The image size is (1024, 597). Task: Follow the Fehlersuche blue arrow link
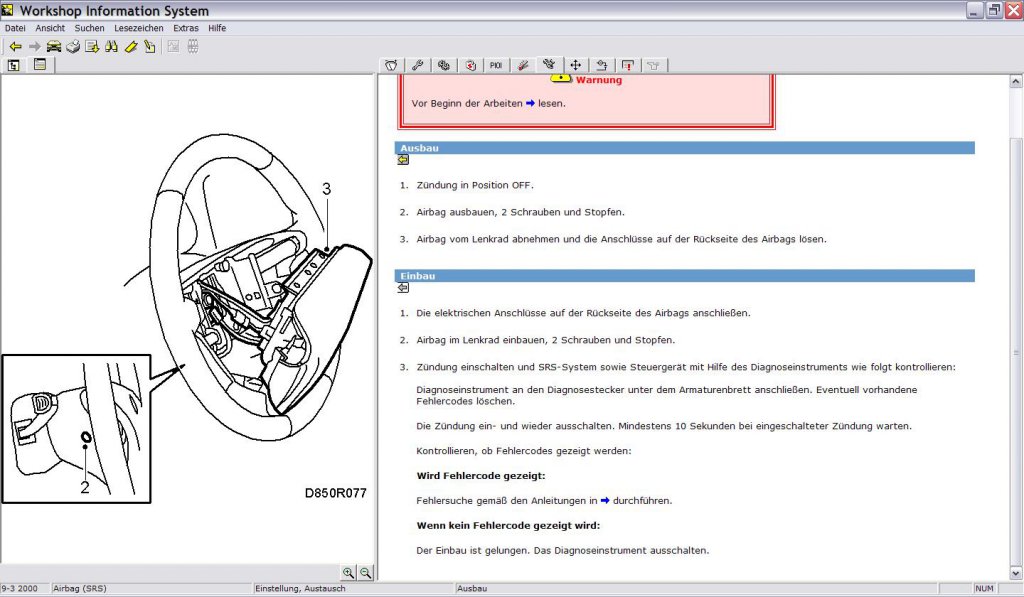tap(605, 500)
